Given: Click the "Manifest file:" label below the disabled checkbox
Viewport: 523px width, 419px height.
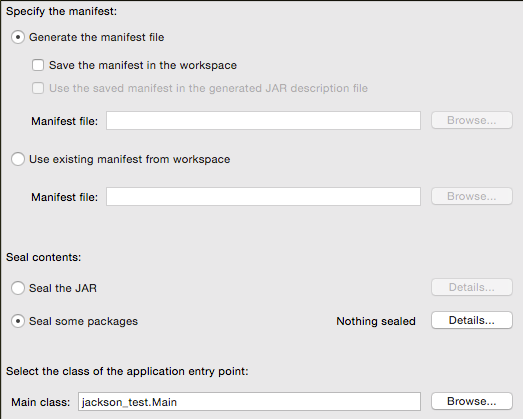Looking at the screenshot, I should click(x=65, y=121).
